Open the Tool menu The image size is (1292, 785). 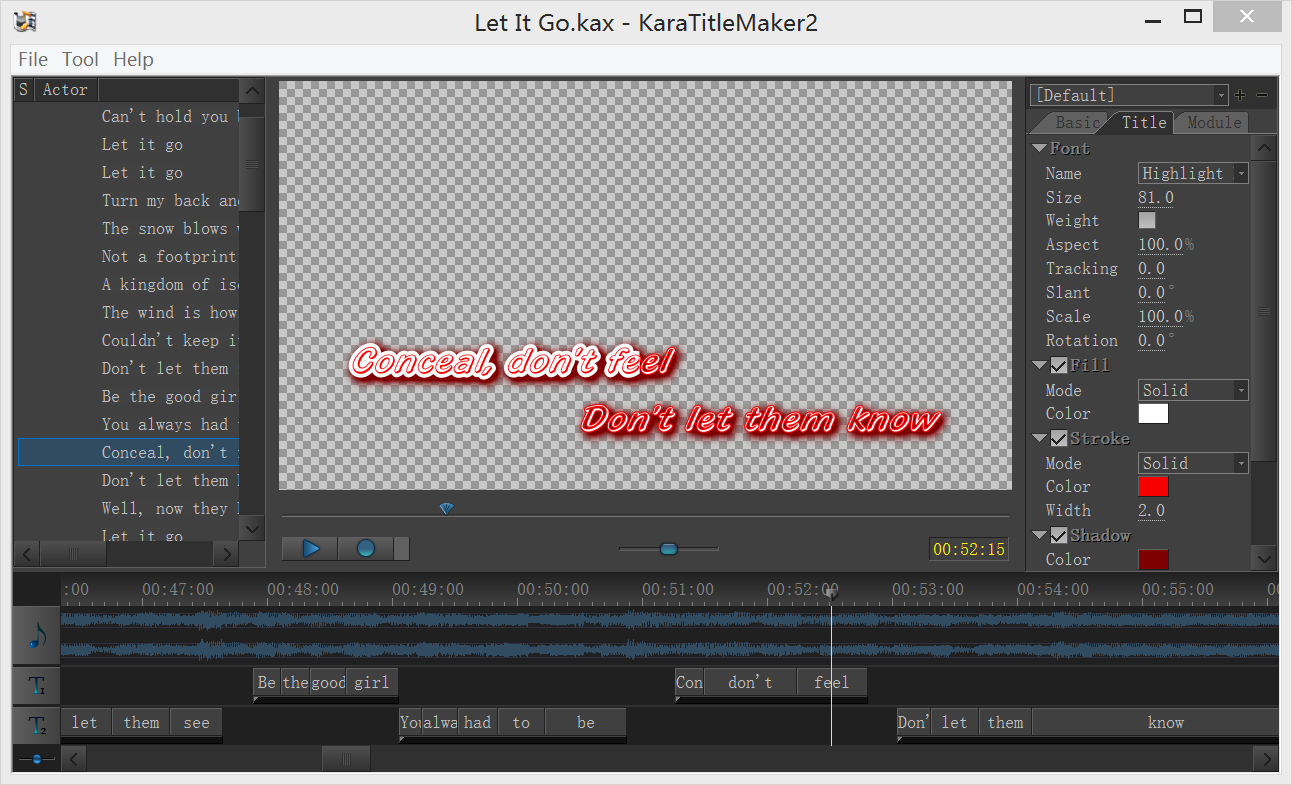tap(80, 59)
